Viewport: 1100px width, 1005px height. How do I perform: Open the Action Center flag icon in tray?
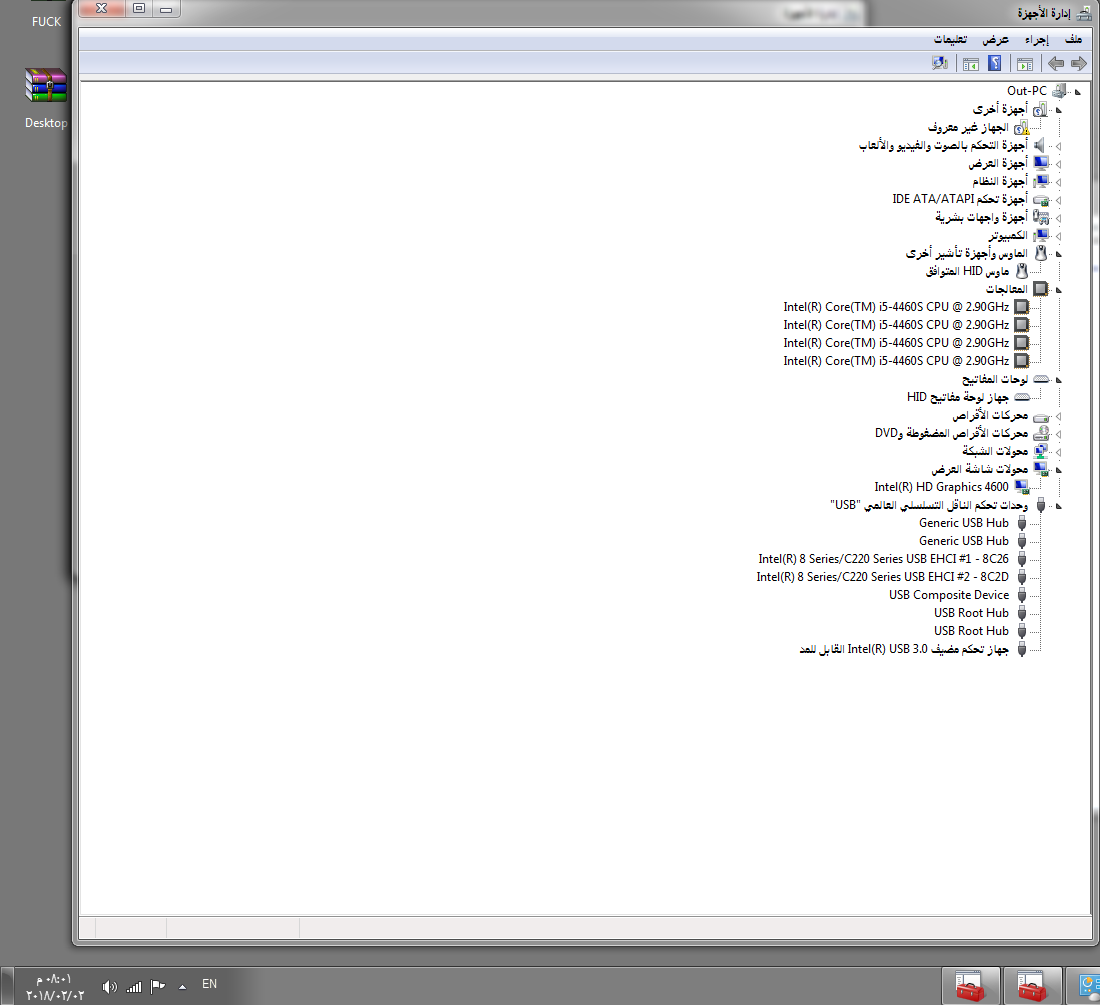(158, 986)
